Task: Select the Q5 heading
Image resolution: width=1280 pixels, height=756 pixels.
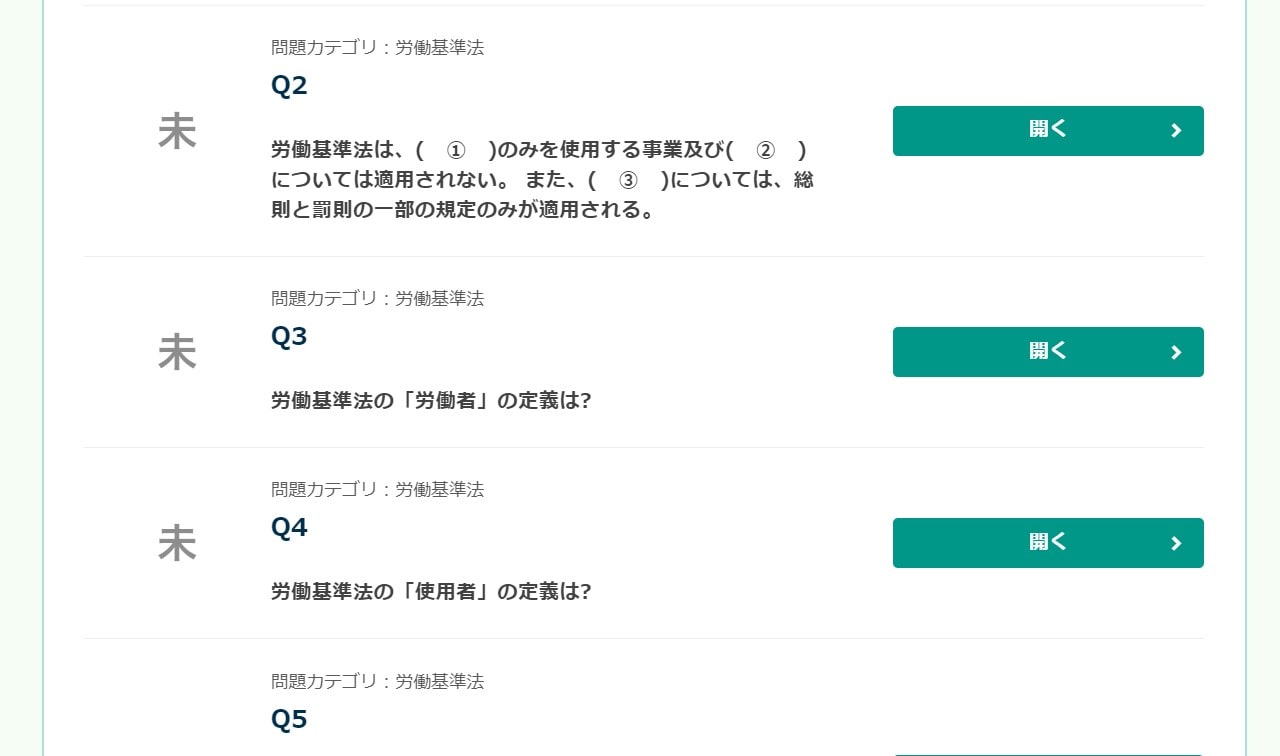Action: tap(289, 720)
